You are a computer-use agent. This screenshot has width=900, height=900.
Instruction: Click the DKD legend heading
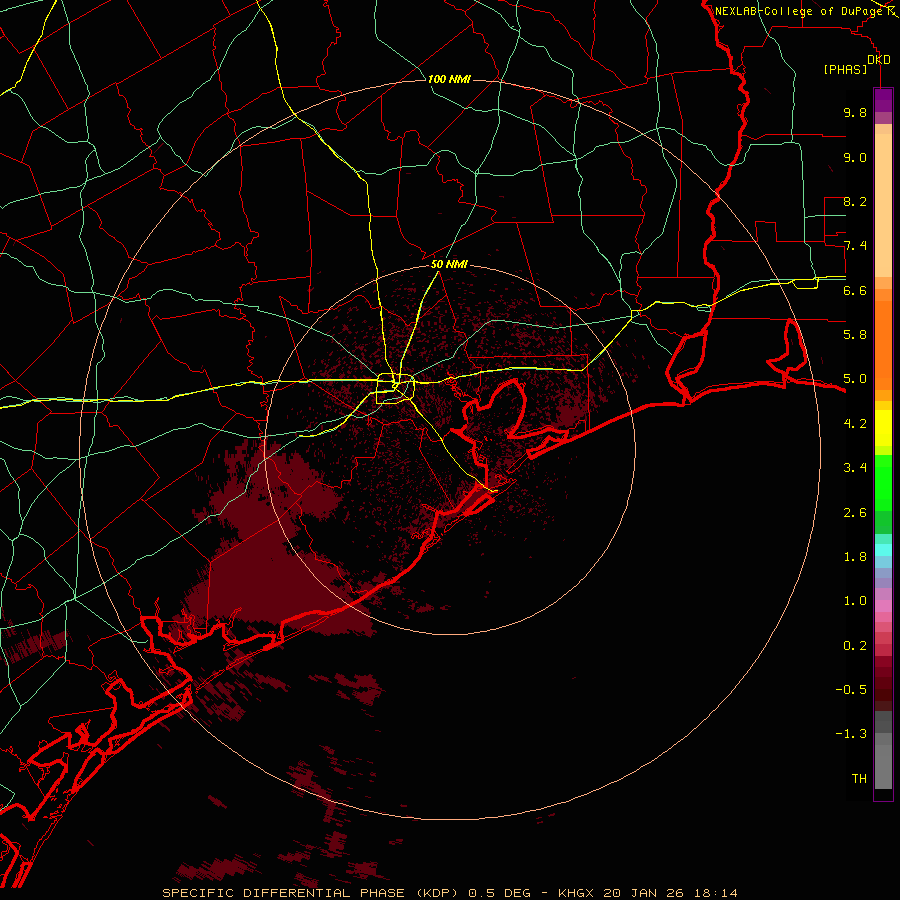pyautogui.click(x=879, y=60)
